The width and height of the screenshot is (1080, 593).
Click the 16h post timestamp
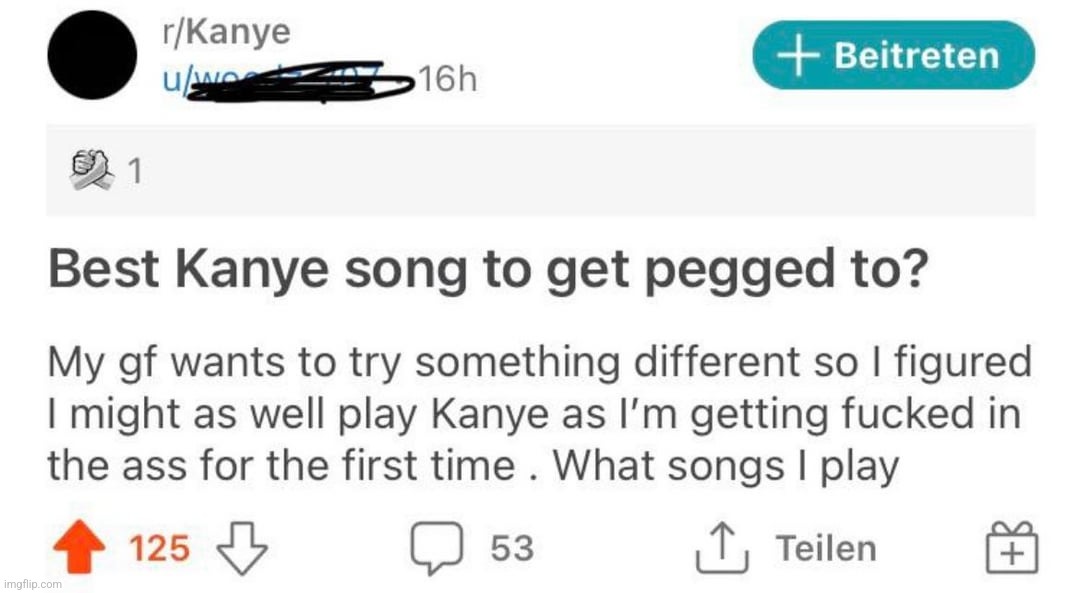pyautogui.click(x=446, y=80)
